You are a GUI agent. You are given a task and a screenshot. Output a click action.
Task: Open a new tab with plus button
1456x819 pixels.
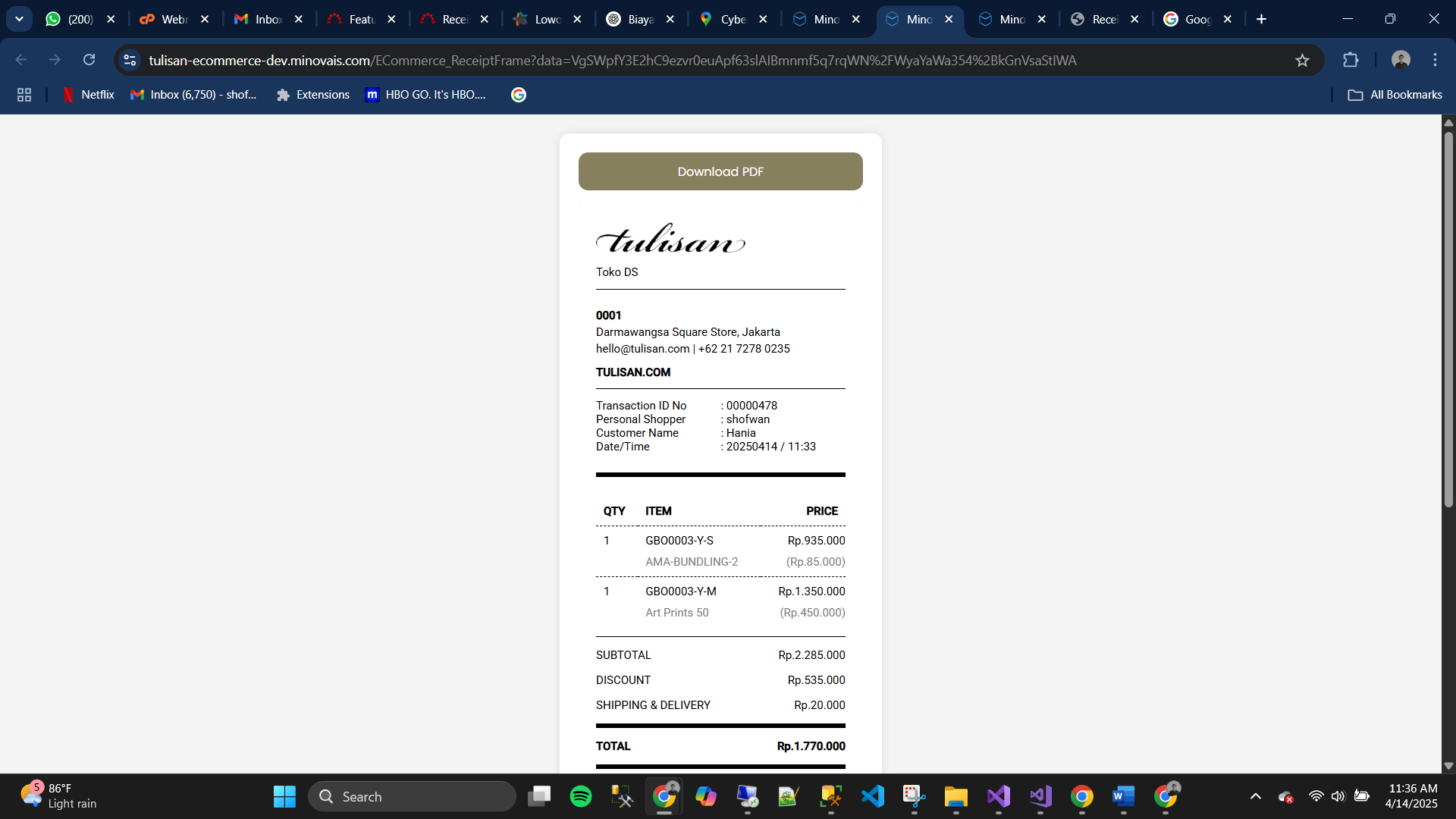1262,19
